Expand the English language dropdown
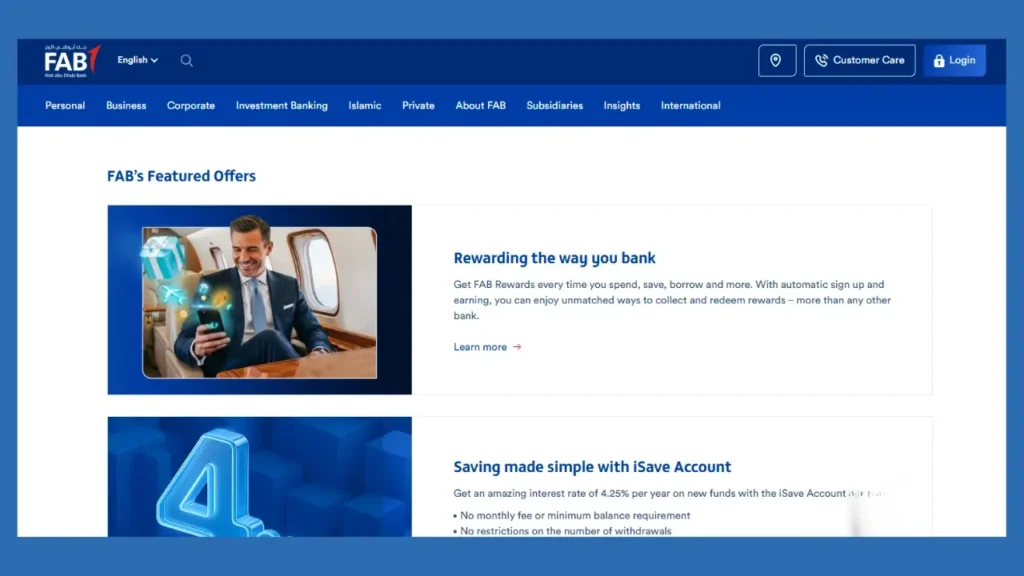Viewport: 1024px width, 576px height. [x=137, y=60]
